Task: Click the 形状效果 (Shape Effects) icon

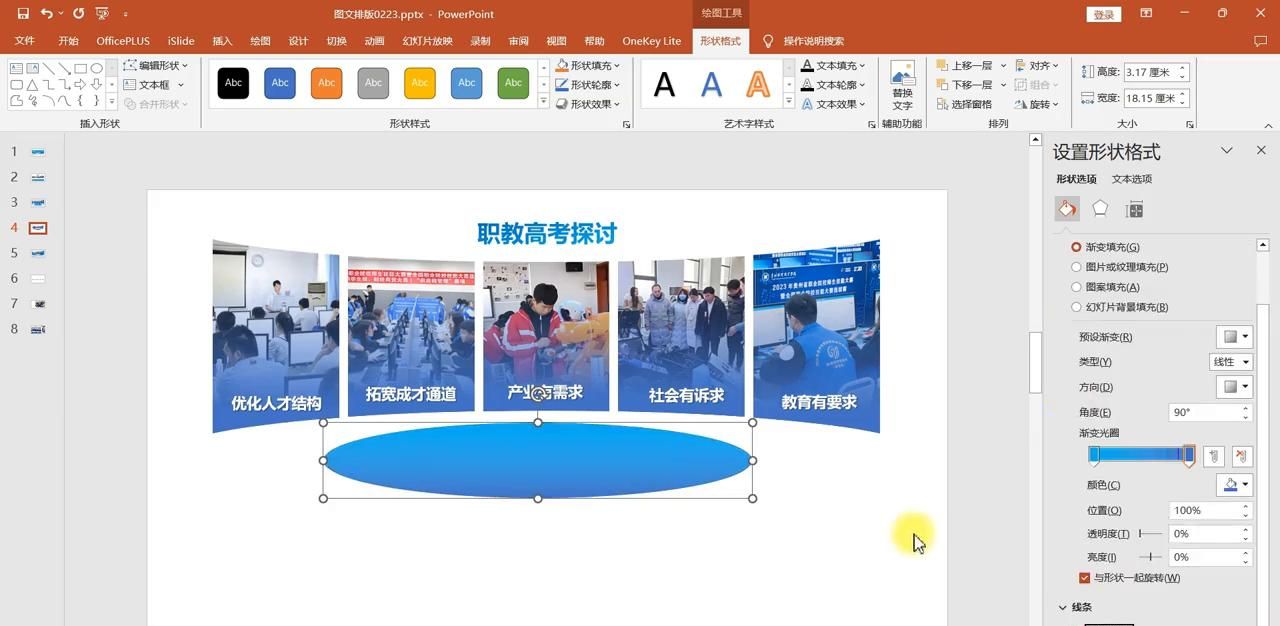Action: (562, 103)
